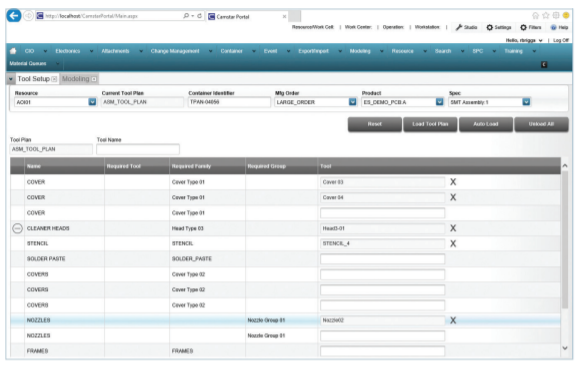Image resolution: width=580 pixels, height=371 pixels.
Task: Open the Product dropdown
Action: pos(439,102)
